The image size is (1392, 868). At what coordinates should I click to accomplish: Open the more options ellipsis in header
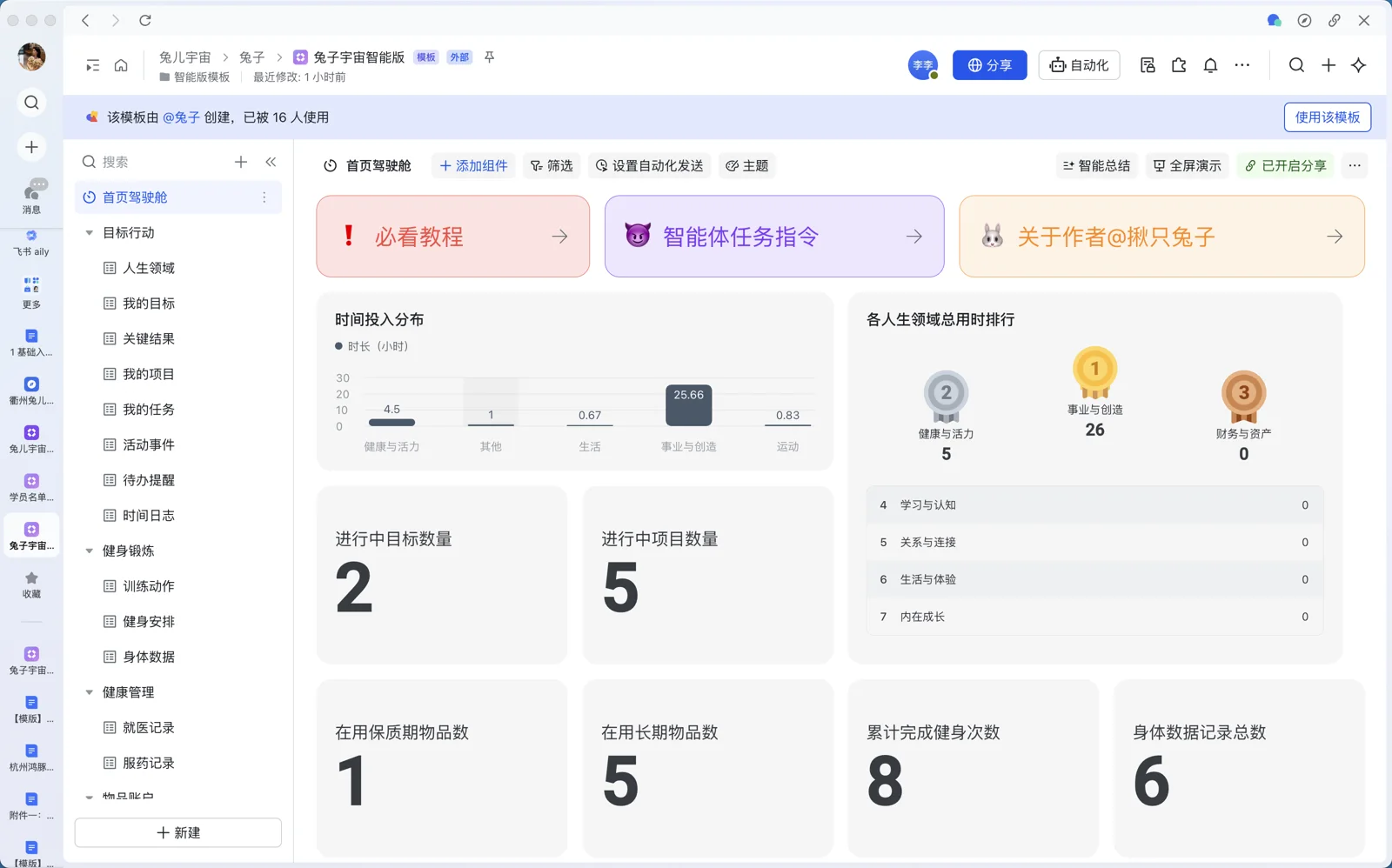point(1242,65)
